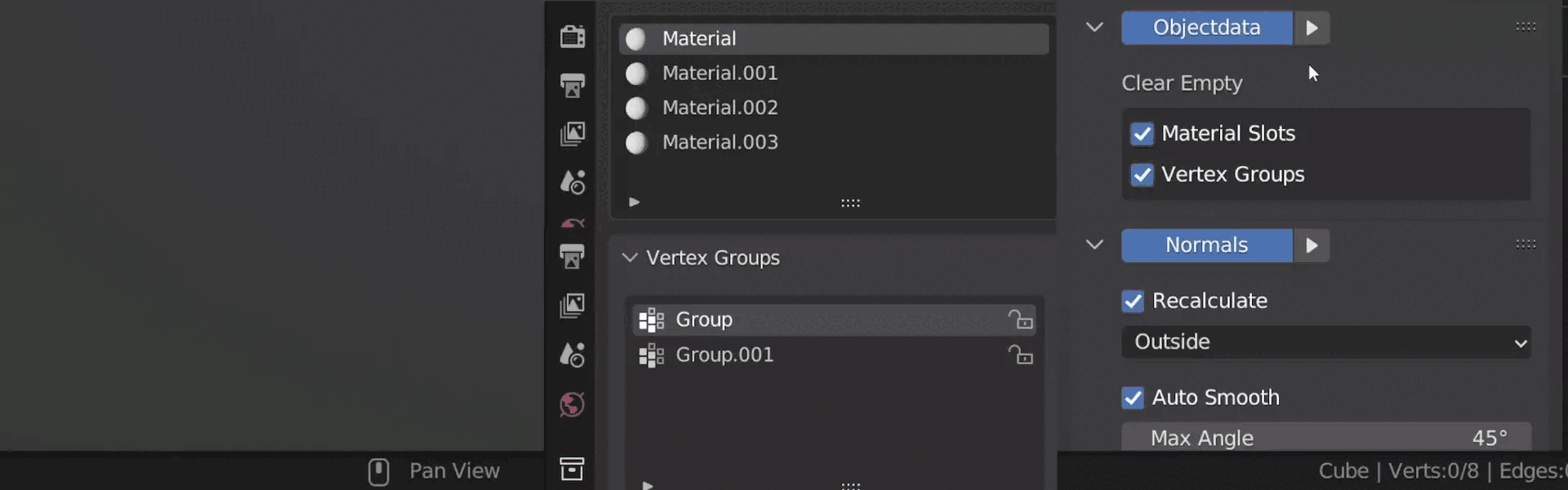
Task: Toggle lock icon for Group.001 vertex group
Action: (1020, 355)
